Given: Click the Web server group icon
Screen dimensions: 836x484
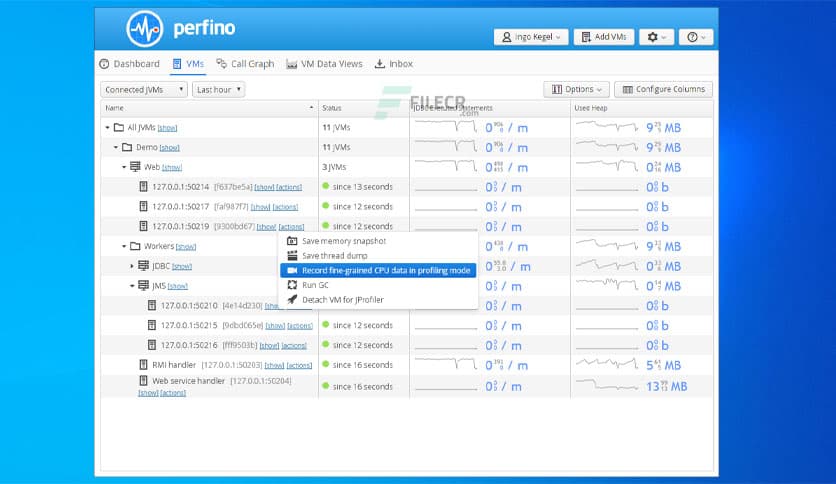Looking at the screenshot, I should click(x=135, y=167).
